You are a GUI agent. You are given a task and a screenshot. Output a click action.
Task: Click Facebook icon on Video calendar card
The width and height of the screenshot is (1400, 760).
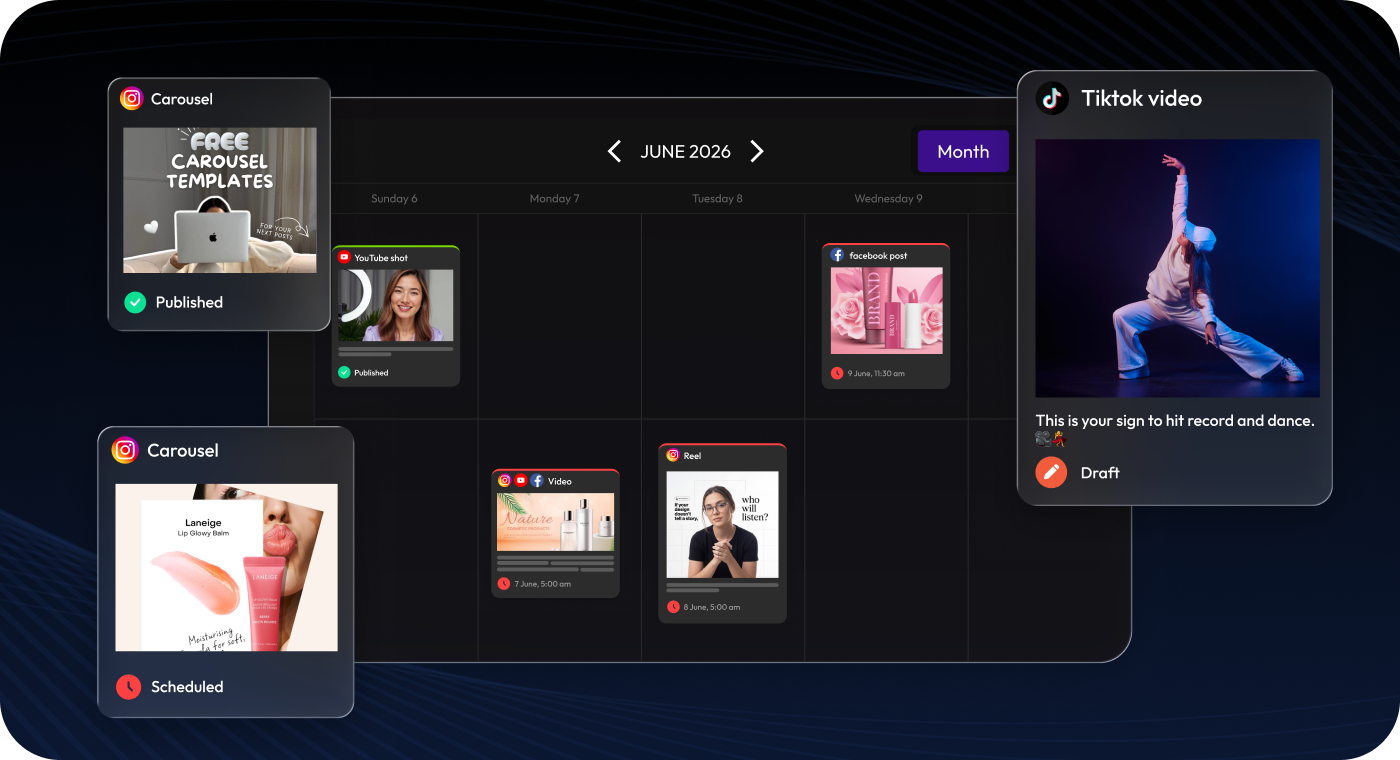(537, 481)
